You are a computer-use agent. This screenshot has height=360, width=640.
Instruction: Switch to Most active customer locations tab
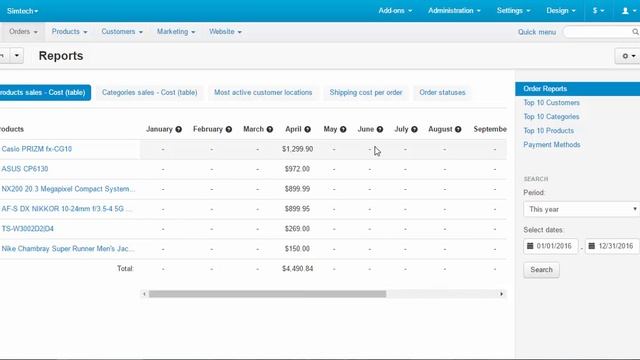(263, 93)
